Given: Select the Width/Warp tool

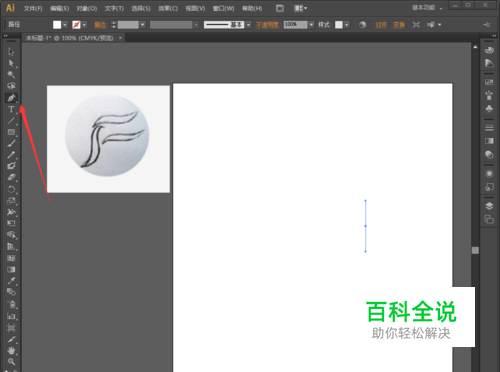Looking at the screenshot, I should [x=11, y=212].
